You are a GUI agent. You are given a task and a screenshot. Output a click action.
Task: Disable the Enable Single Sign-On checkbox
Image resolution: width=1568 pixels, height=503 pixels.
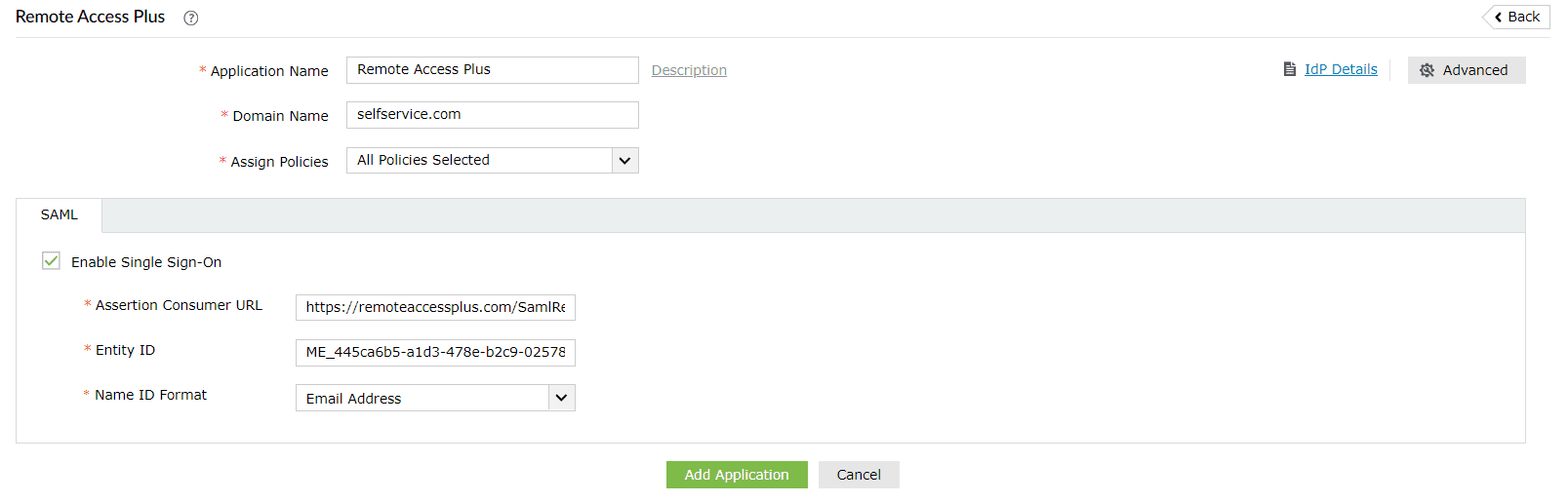pos(51,261)
